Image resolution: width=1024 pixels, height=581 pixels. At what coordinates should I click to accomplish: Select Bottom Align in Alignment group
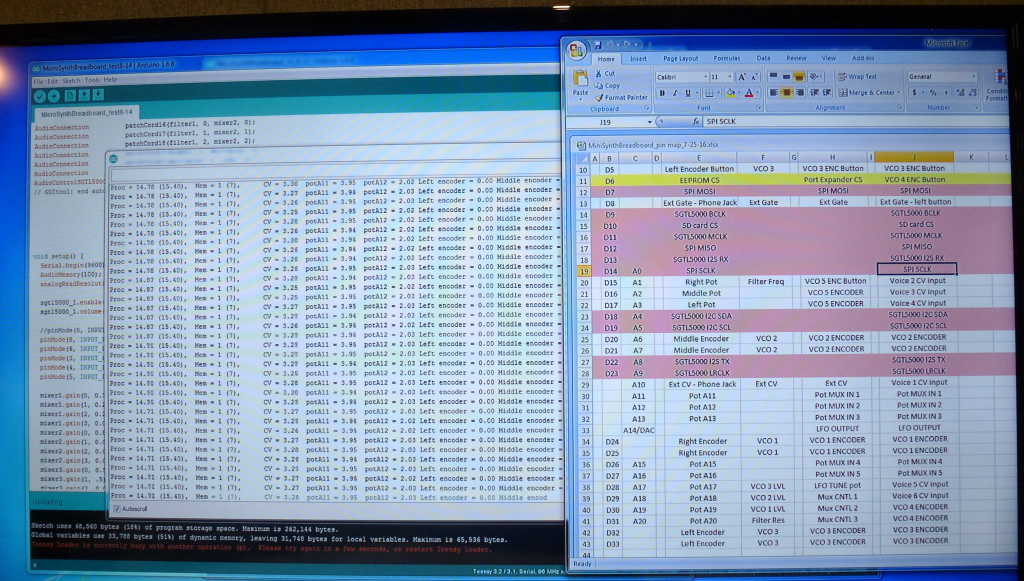799,76
